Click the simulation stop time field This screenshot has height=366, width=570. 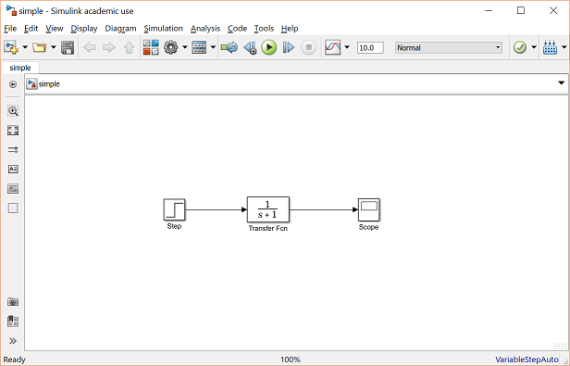tap(370, 48)
